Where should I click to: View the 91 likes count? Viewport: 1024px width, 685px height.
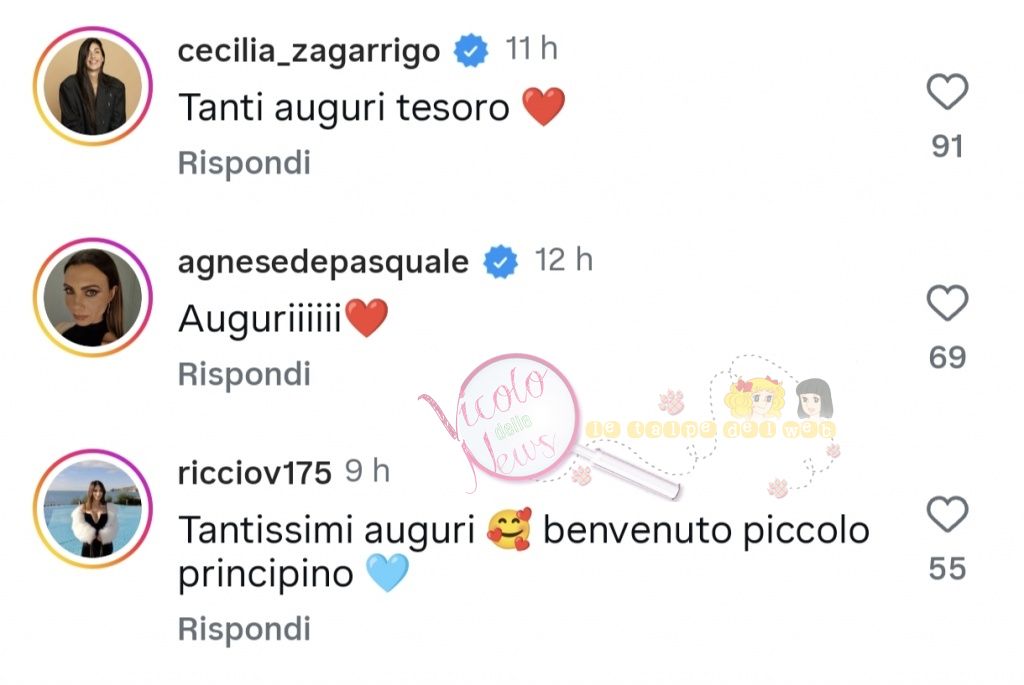[947, 146]
